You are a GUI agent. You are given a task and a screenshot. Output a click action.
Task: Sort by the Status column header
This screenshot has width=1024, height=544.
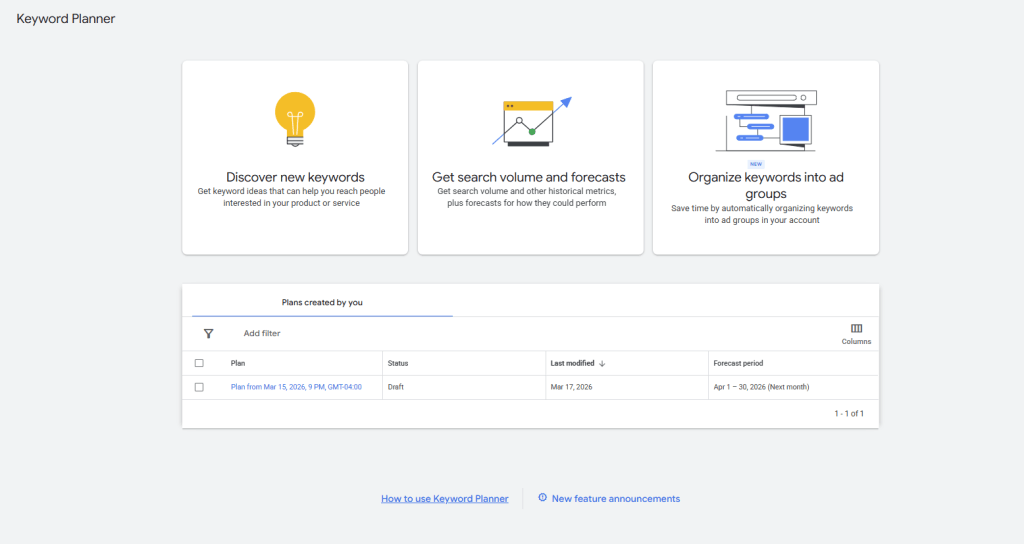click(x=398, y=363)
